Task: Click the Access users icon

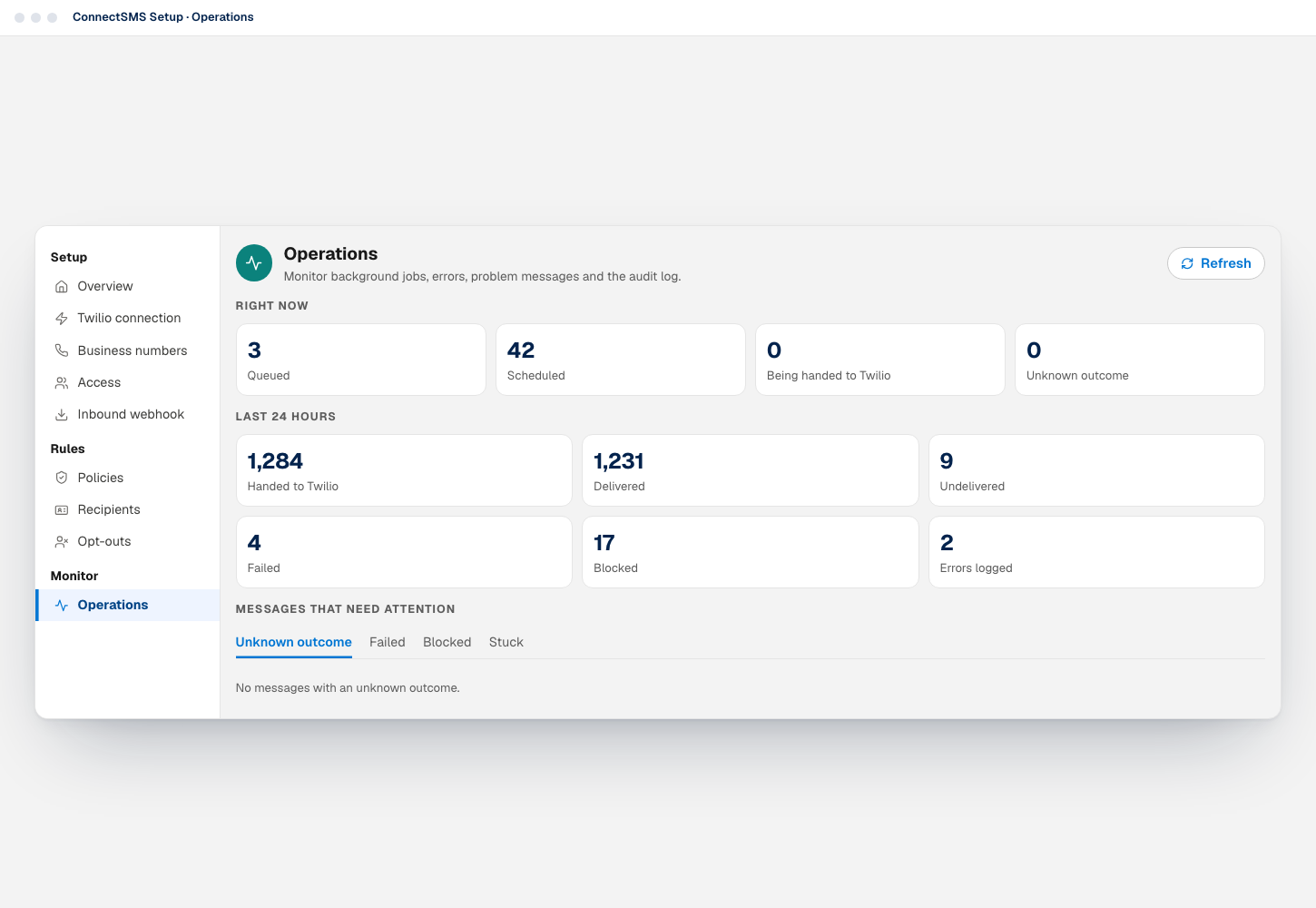Action: [62, 383]
